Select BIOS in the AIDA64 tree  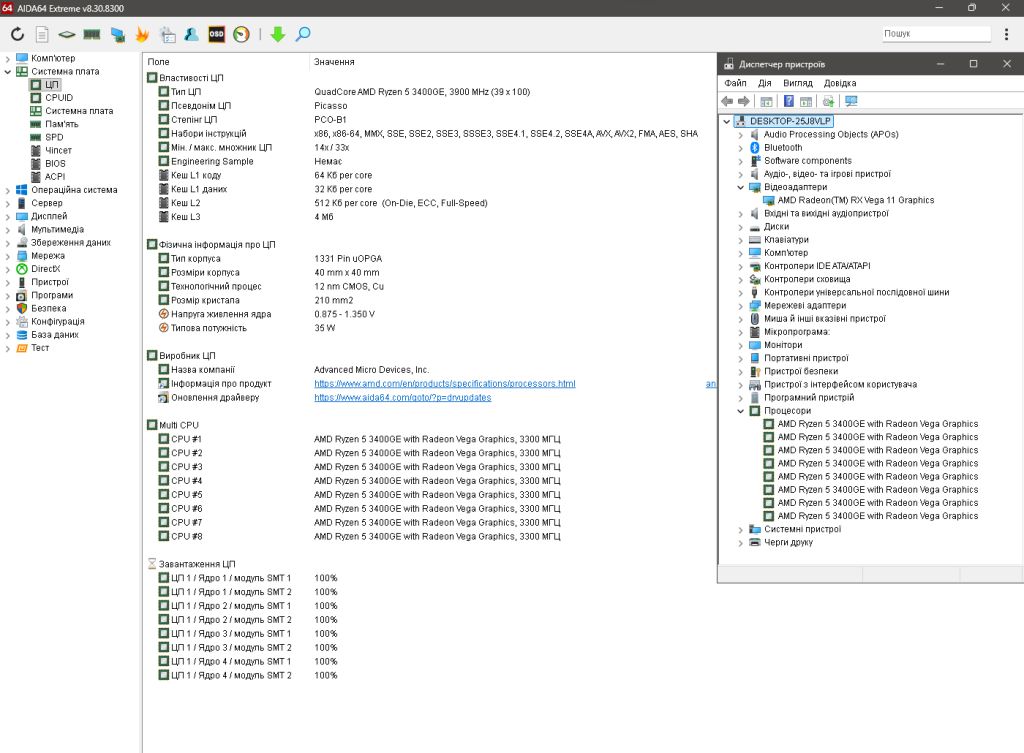(55, 163)
